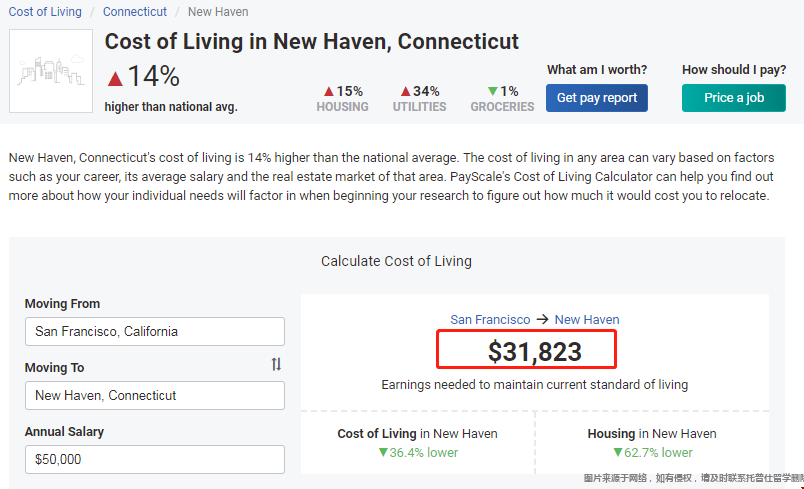Click the Get pay report button
The width and height of the screenshot is (804, 489).
click(597, 98)
